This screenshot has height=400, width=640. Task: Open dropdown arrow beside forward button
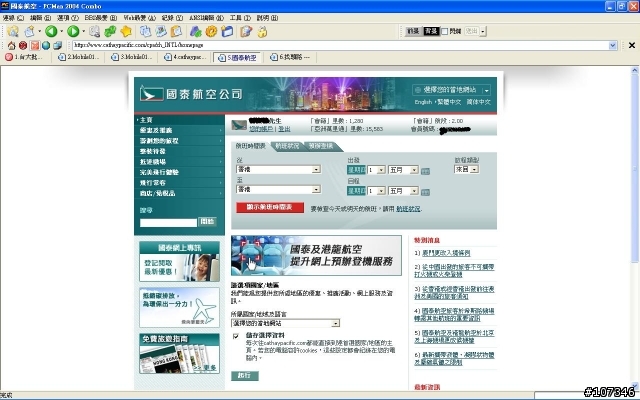tap(83, 31)
